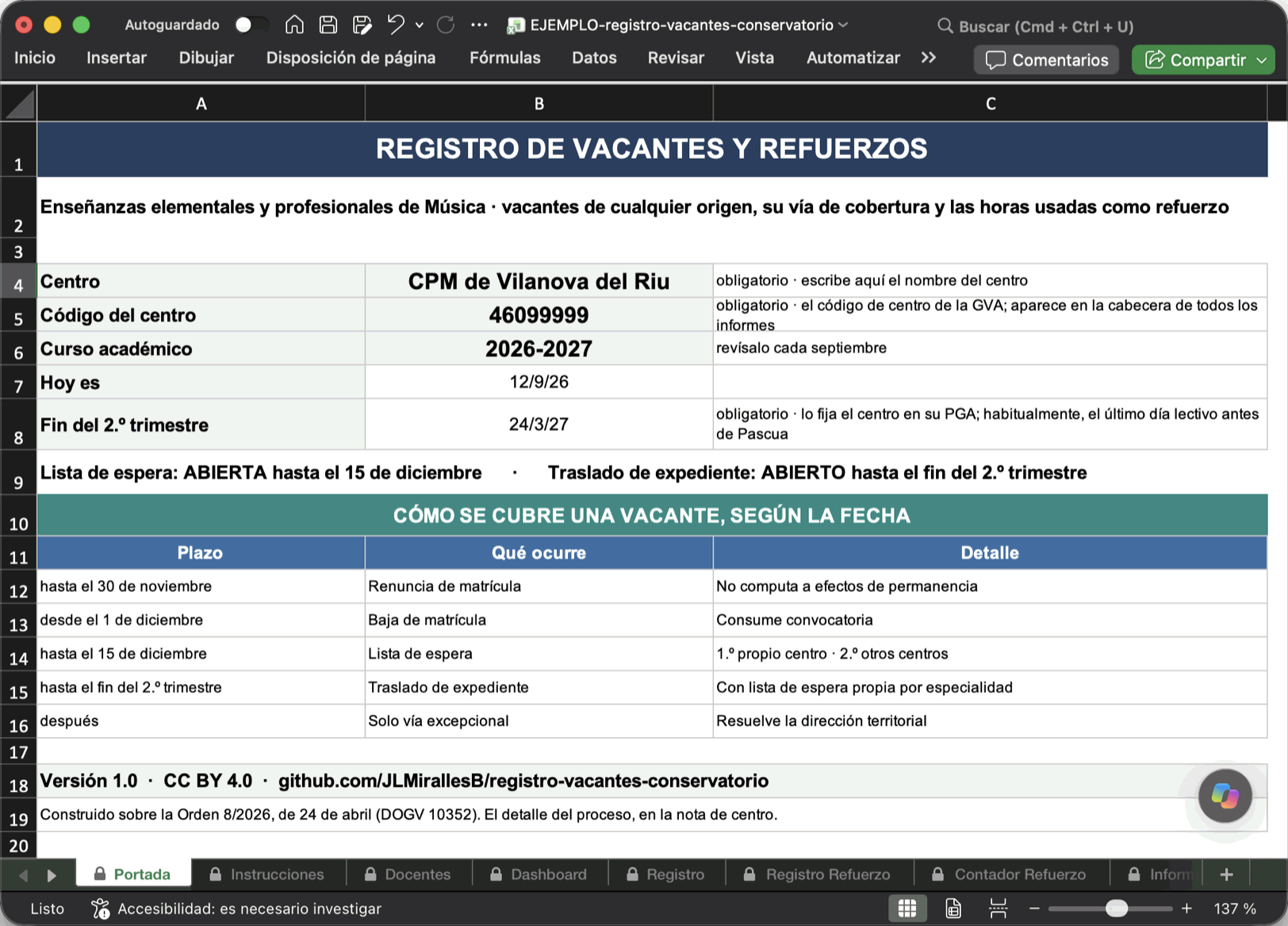Add a new sheet with plus
Image resolution: width=1288 pixels, height=926 pixels.
click(1226, 874)
